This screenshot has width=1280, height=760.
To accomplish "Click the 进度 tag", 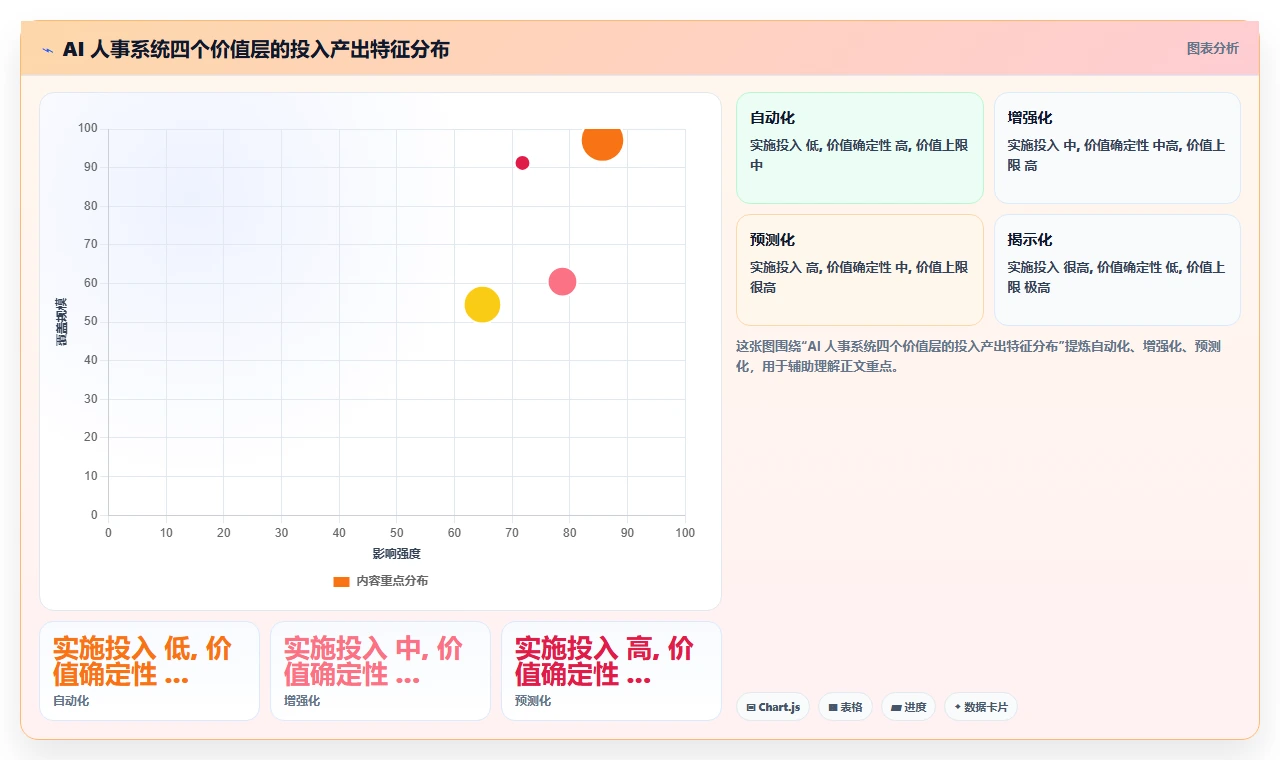I will pos(908,707).
